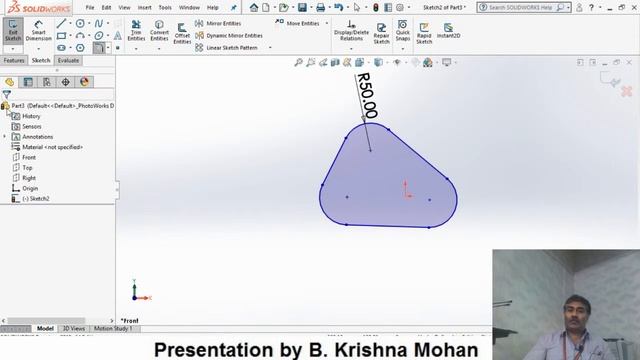
Task: Click Zoom to Fit in view toolbar
Action: coord(299,62)
